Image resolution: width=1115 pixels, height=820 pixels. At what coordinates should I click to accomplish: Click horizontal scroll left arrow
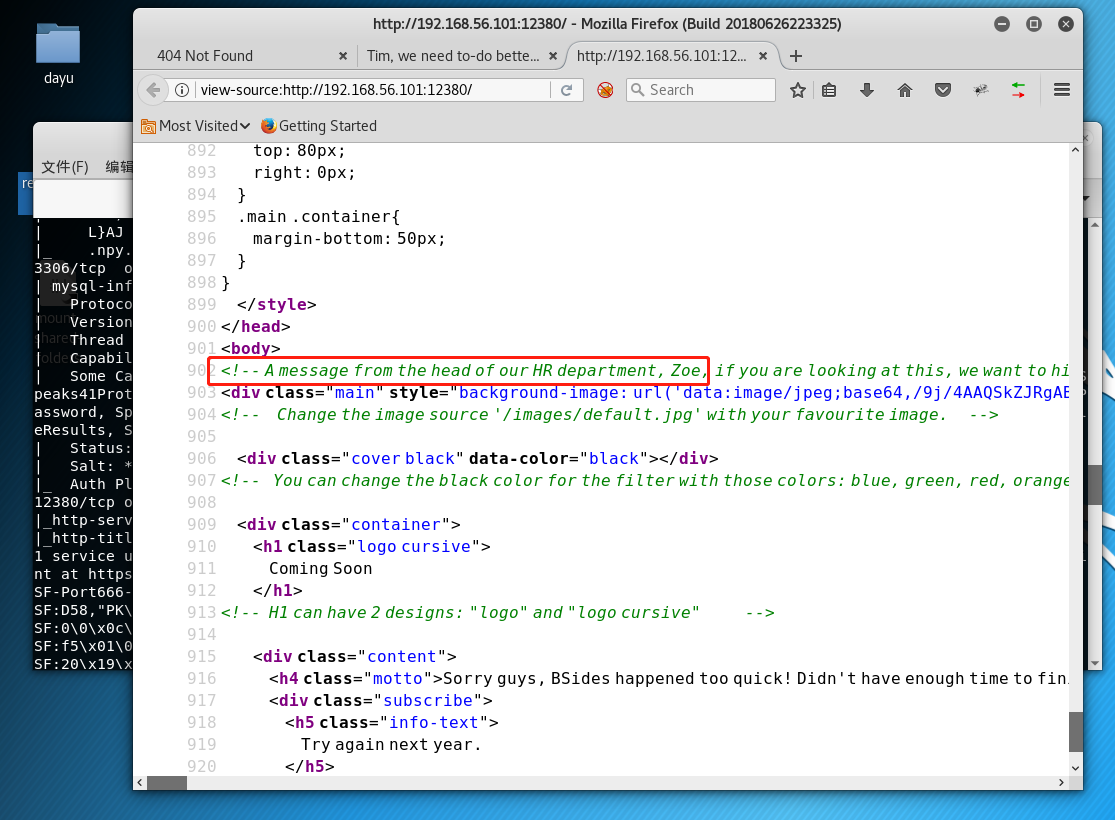(139, 783)
